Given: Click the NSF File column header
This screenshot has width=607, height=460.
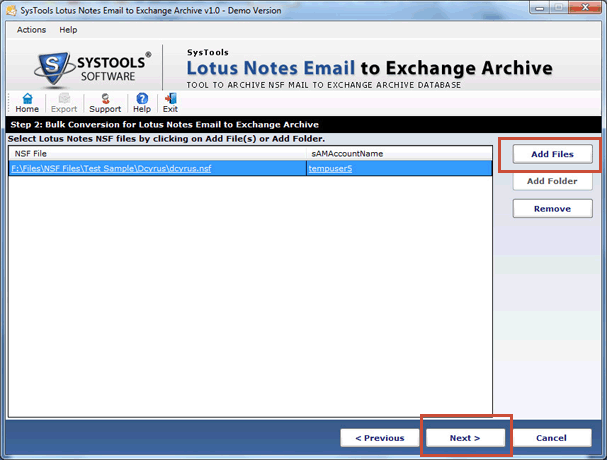Looking at the screenshot, I should click(158, 154).
